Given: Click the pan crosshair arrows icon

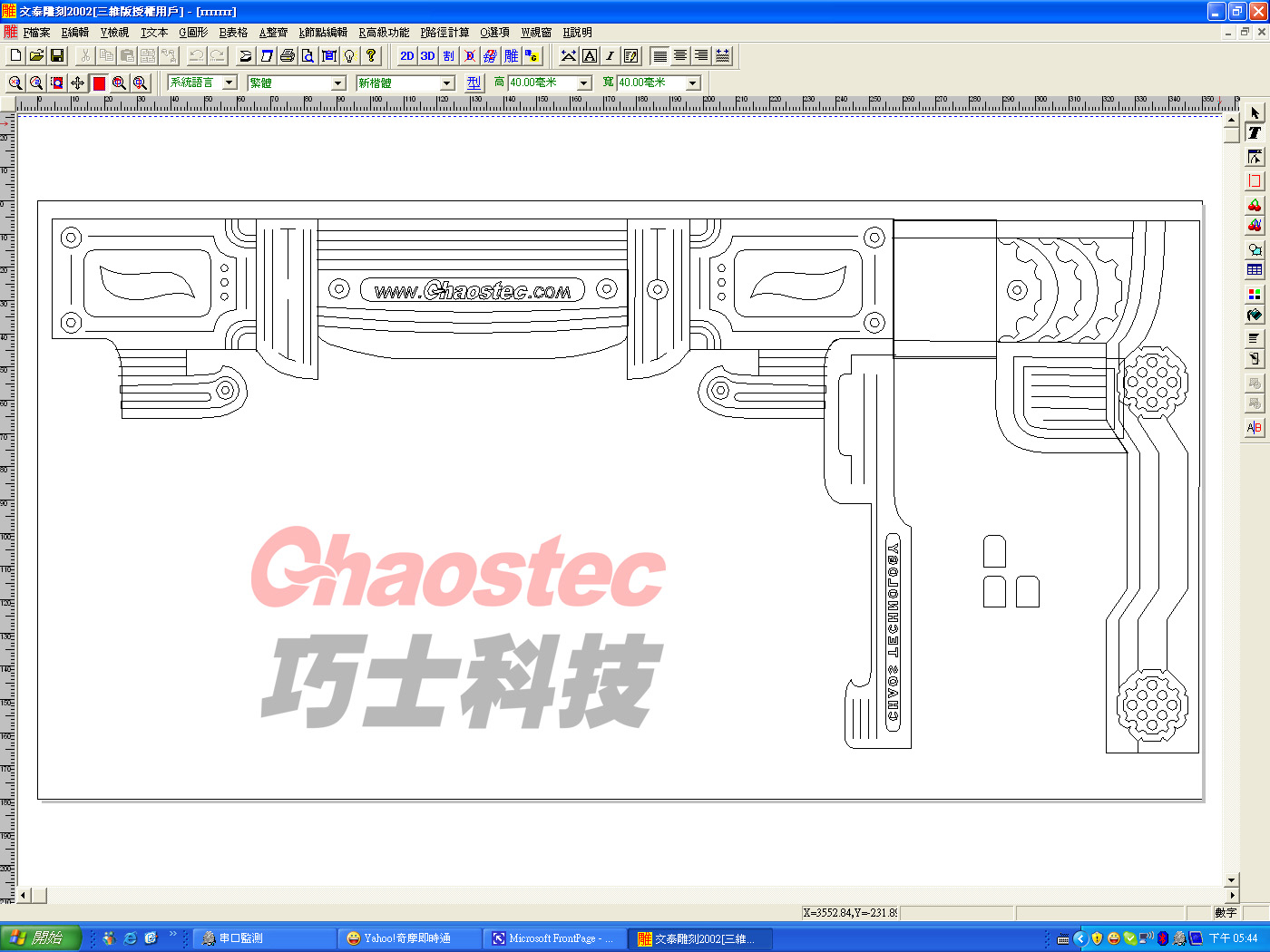Looking at the screenshot, I should coord(78,83).
